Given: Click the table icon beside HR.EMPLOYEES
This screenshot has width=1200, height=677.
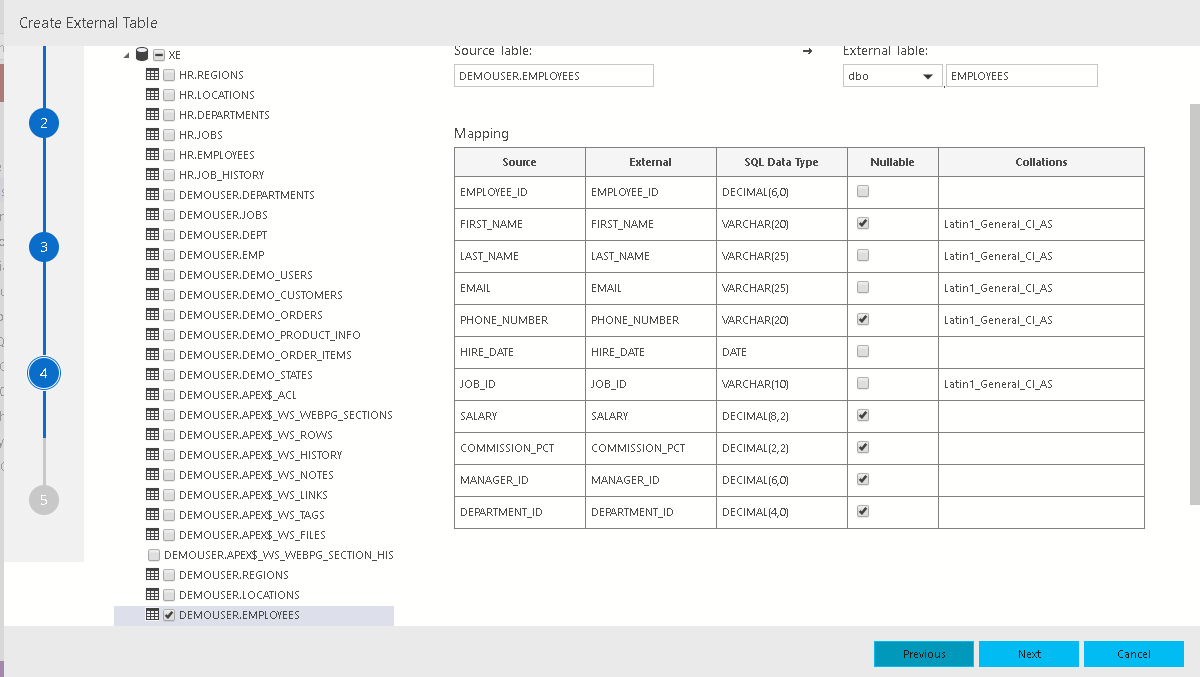Looking at the screenshot, I should 153,155.
